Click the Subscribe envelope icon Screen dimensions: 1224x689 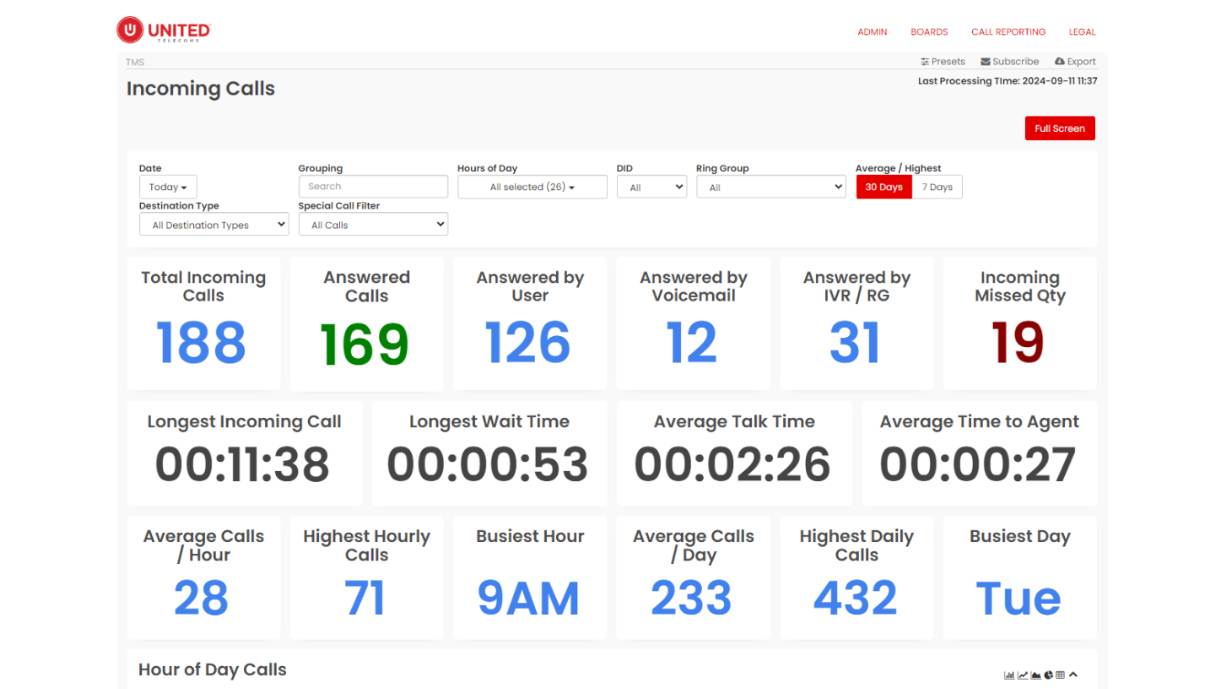coord(1009,61)
